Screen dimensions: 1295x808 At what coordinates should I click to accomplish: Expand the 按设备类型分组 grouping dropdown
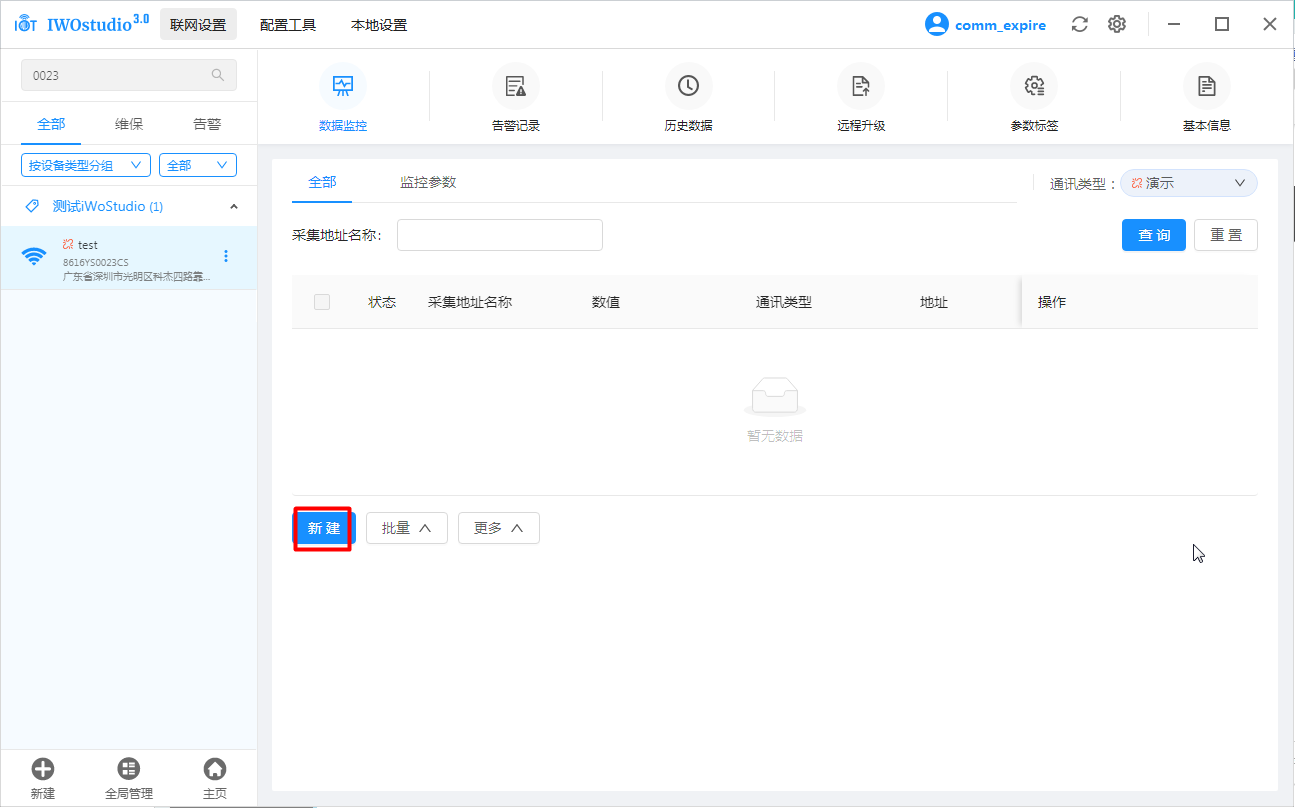click(x=86, y=165)
